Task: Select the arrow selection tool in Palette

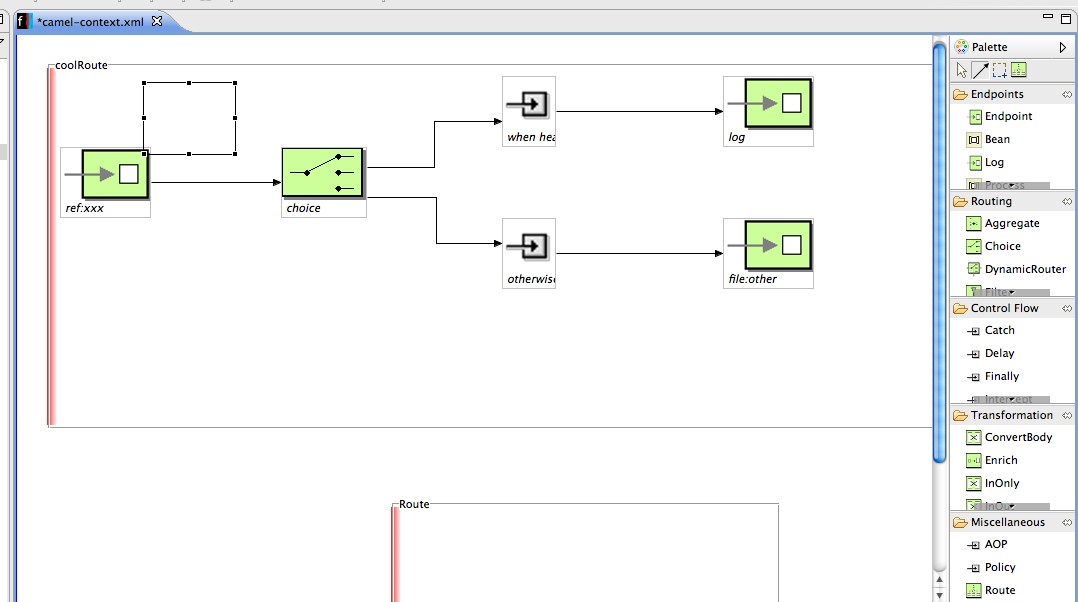Action: click(961, 70)
